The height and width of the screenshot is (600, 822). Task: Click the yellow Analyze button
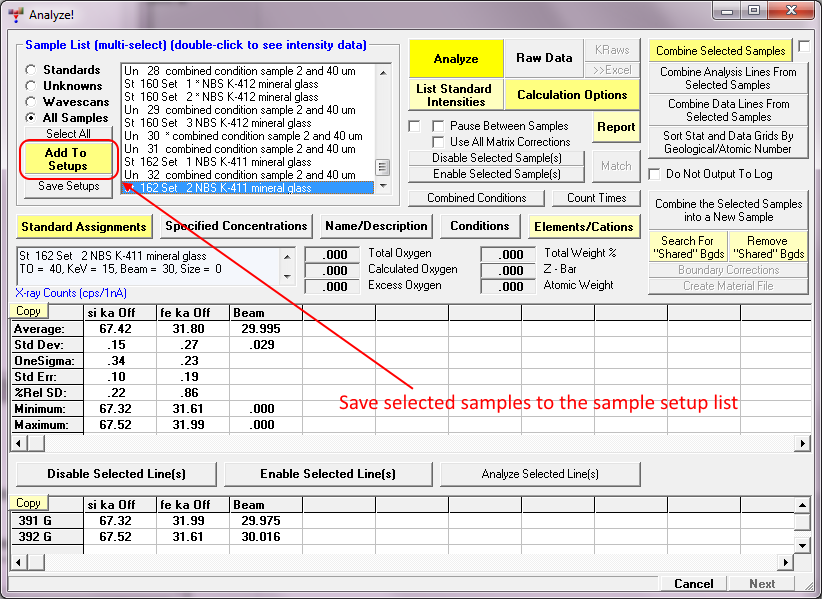pos(456,59)
